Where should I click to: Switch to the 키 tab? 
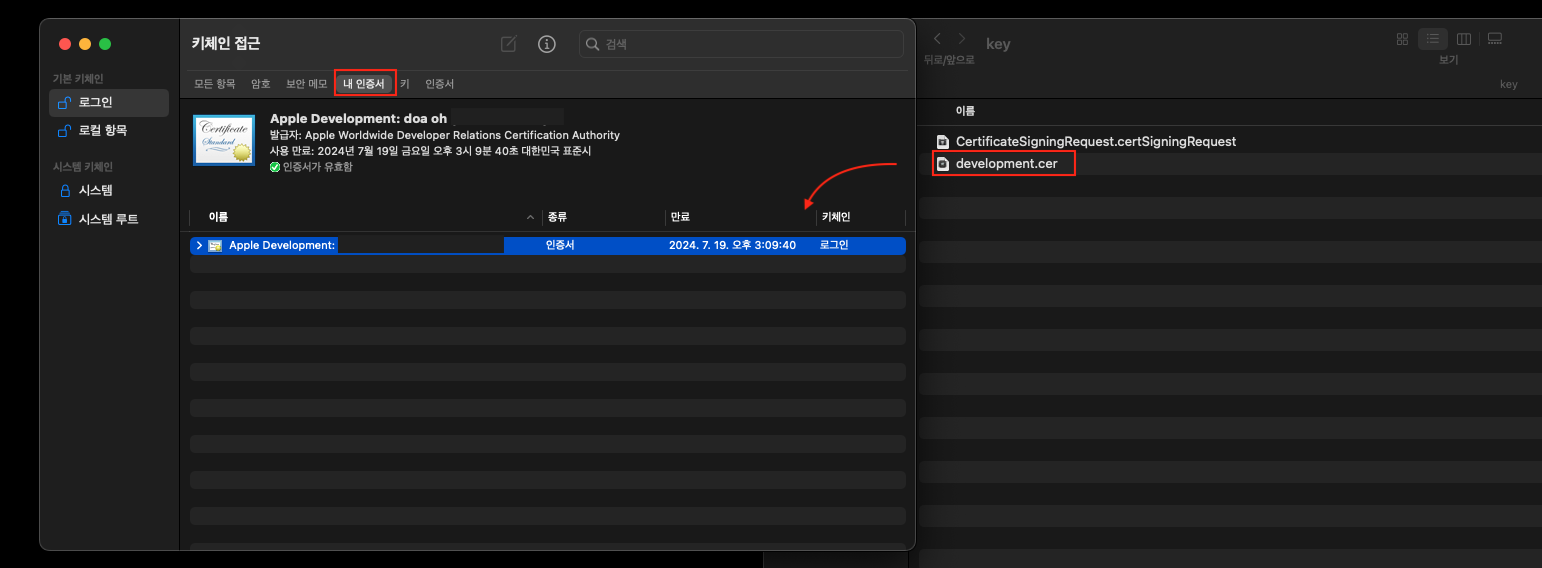point(405,84)
